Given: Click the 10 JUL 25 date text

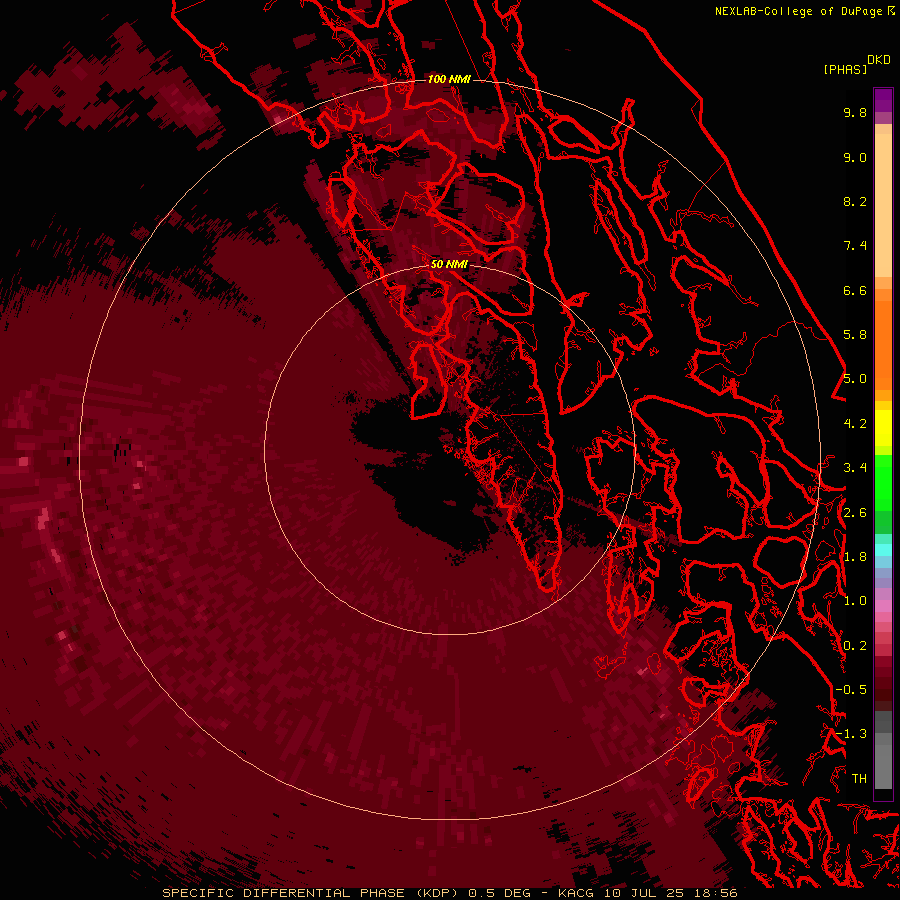Looking at the screenshot, I should [642, 893].
